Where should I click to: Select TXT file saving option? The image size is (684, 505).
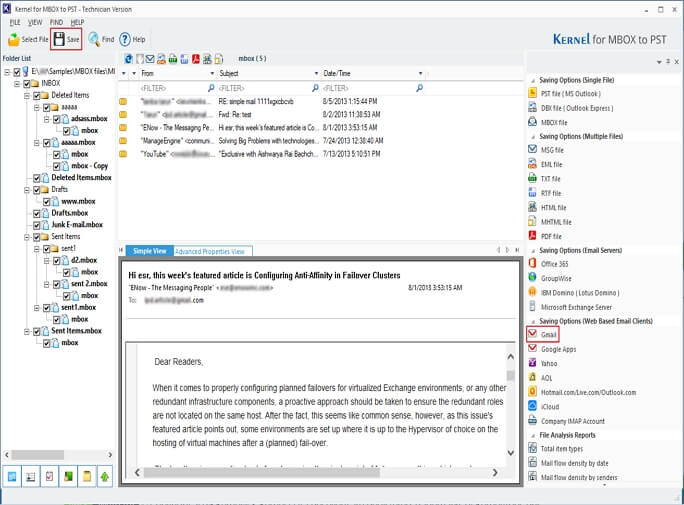544,179
